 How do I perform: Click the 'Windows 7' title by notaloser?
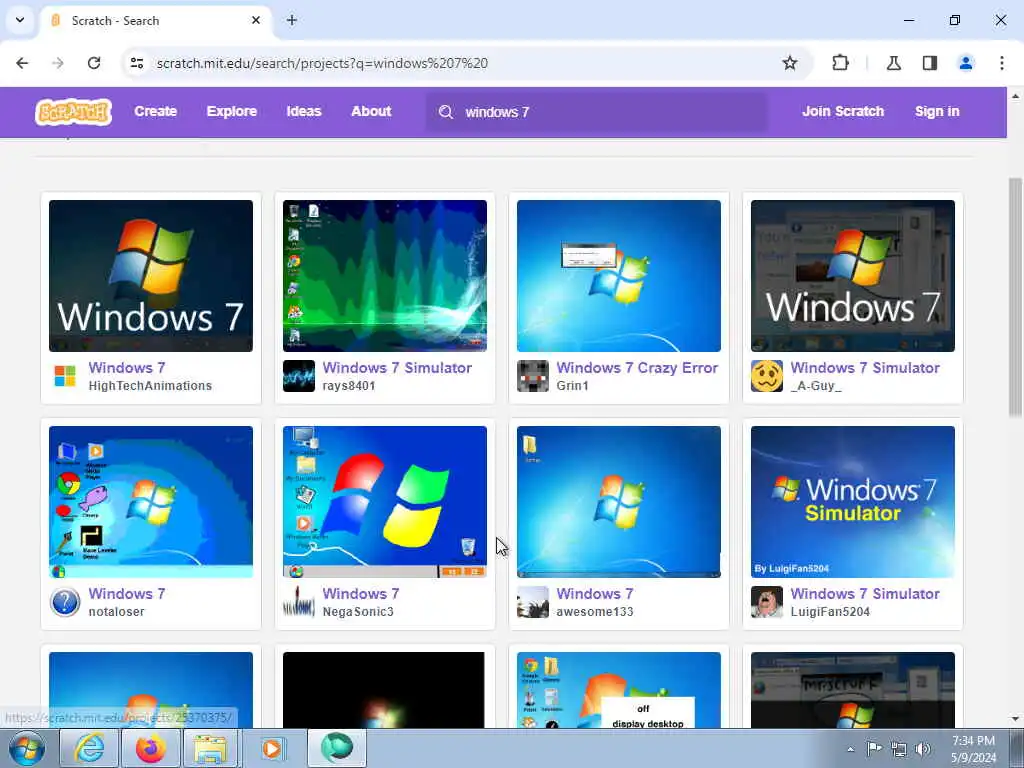[127, 594]
